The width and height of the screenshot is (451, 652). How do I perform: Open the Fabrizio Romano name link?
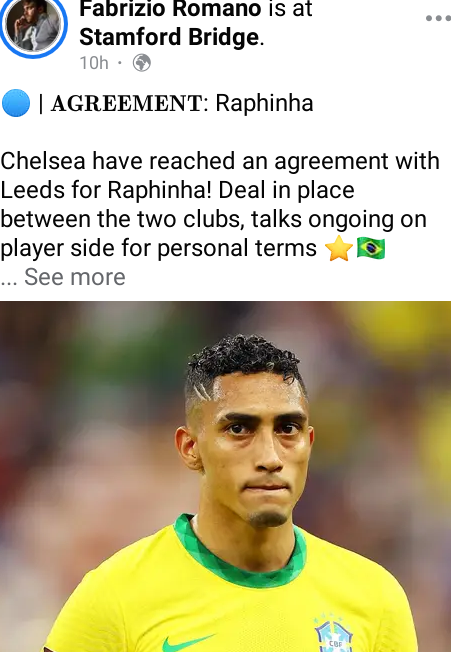pos(170,9)
